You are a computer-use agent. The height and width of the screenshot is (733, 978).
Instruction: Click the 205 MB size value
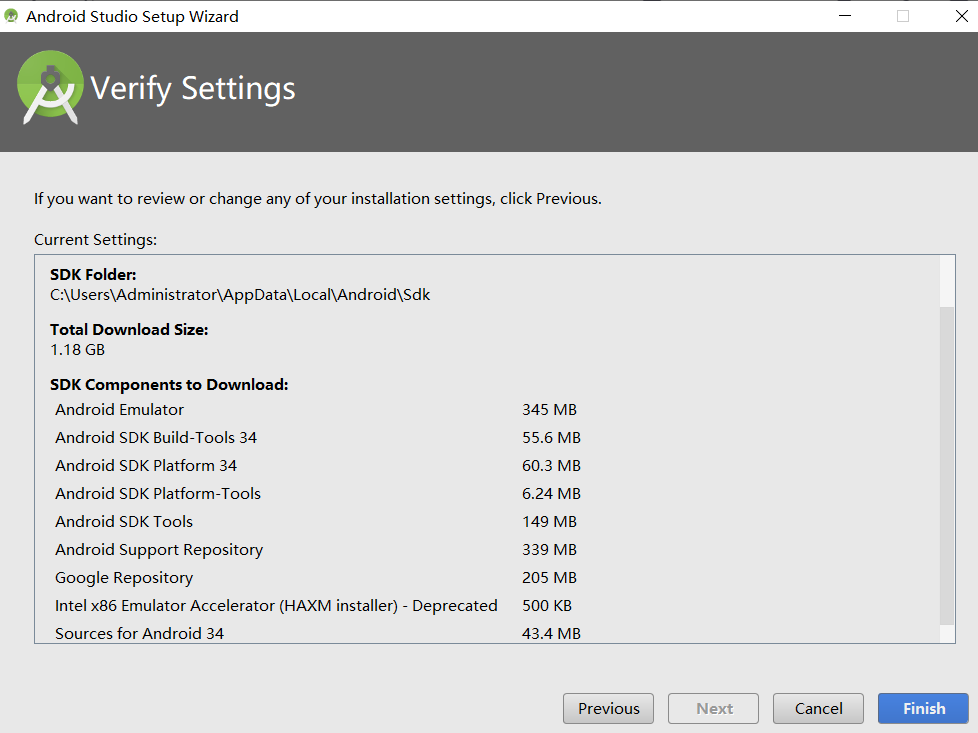point(550,578)
